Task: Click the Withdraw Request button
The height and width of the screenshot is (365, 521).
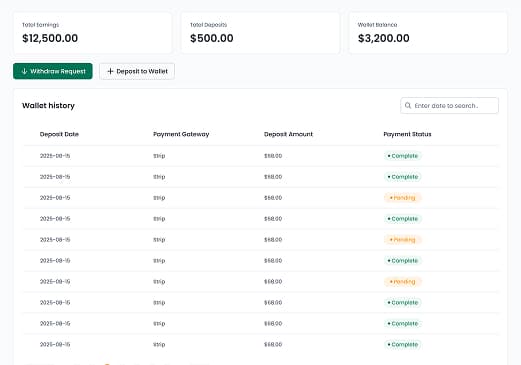Action: click(x=53, y=71)
